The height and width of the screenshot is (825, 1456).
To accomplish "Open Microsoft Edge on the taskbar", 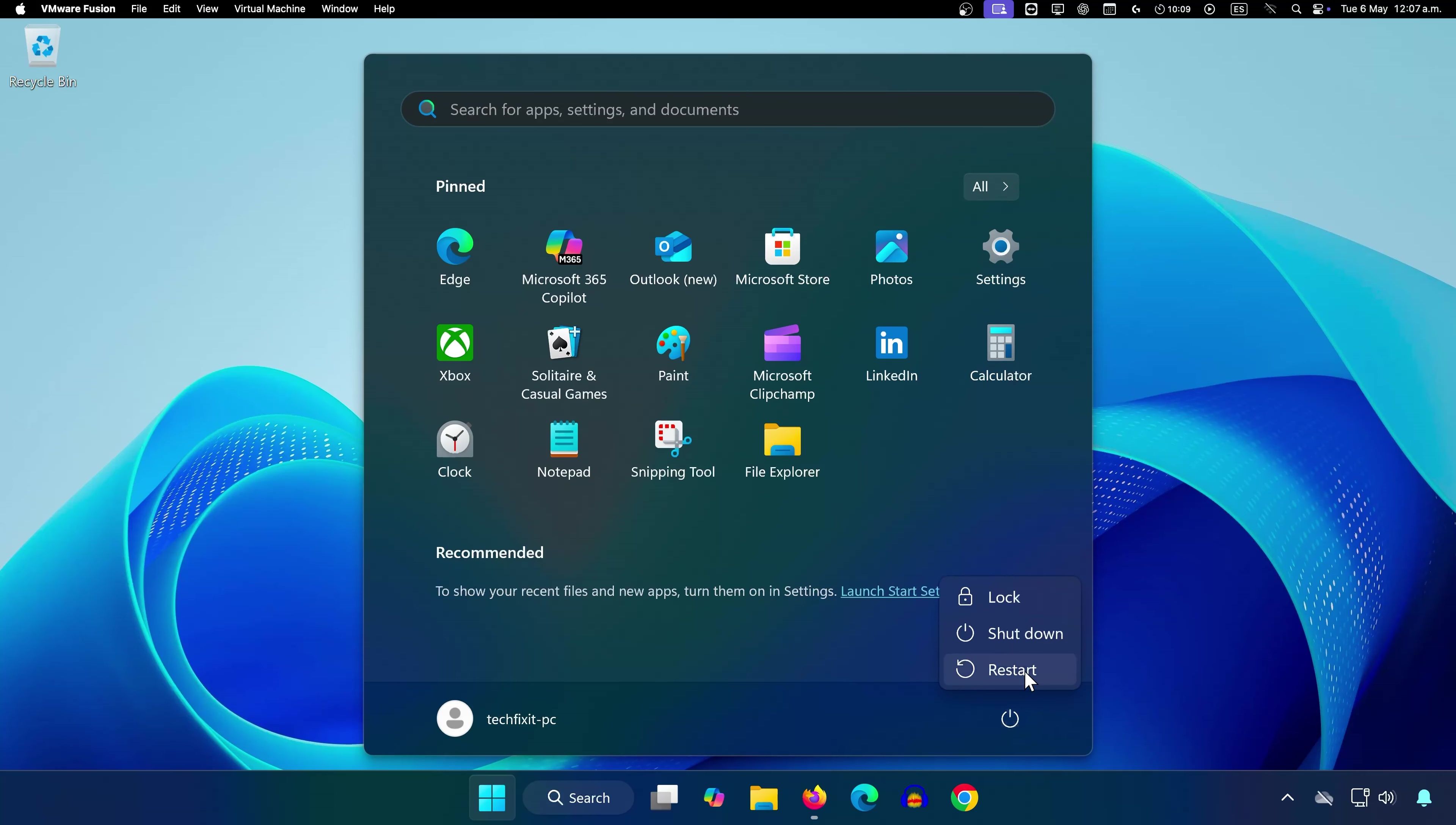I will [x=864, y=798].
